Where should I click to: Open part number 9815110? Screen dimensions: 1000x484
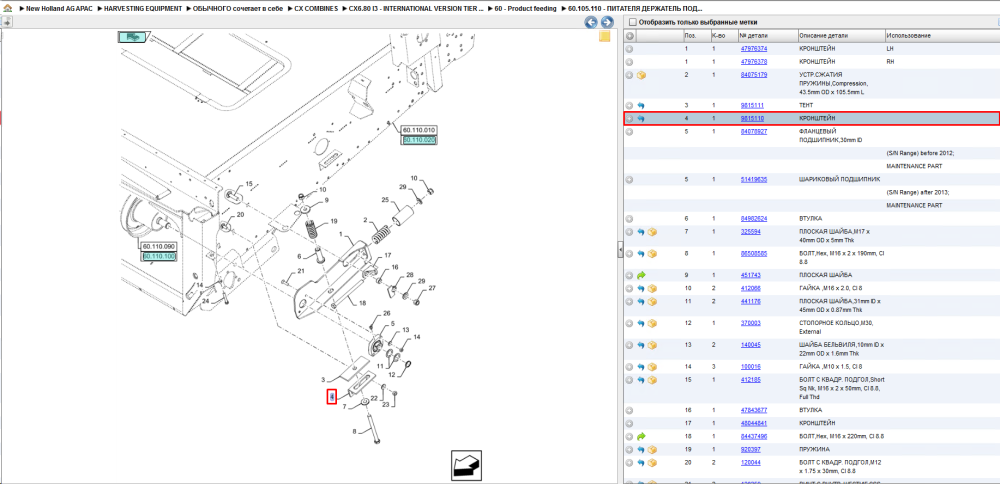[753, 119]
